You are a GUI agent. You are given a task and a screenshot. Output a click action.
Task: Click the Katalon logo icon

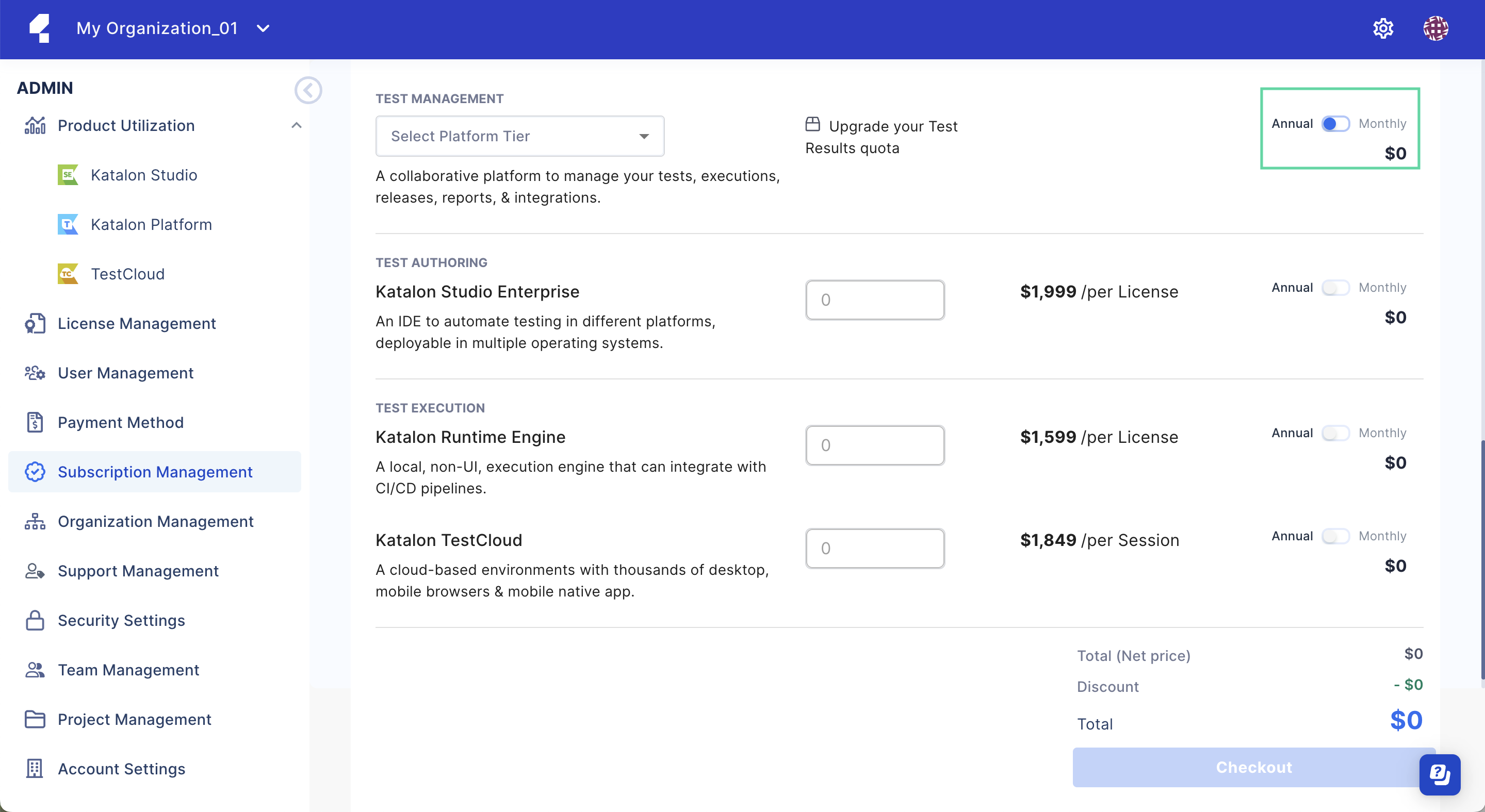(40, 28)
